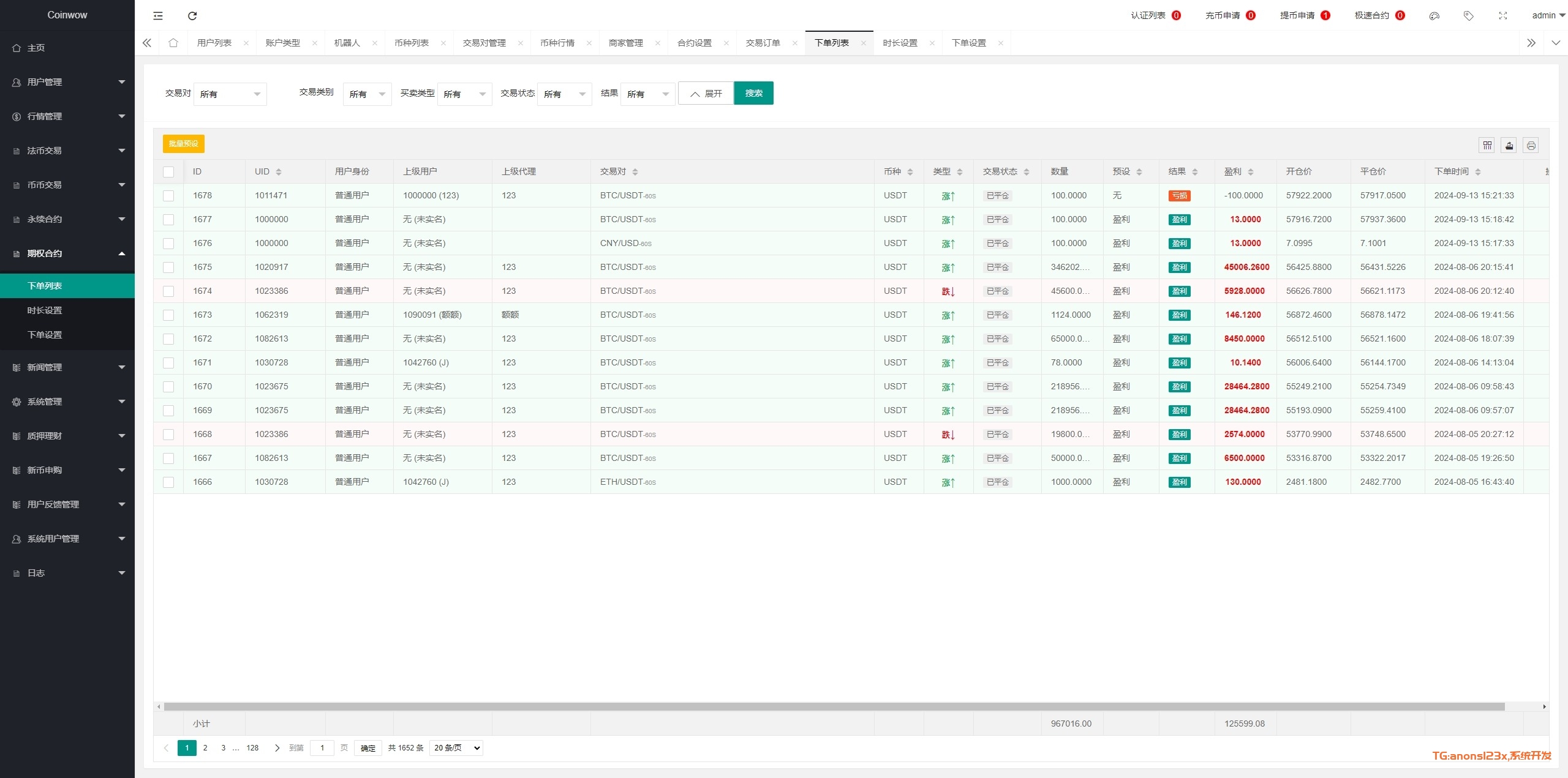1568x778 pixels.
Task: Open 下单设置 in the sidebar
Action: click(x=67, y=335)
